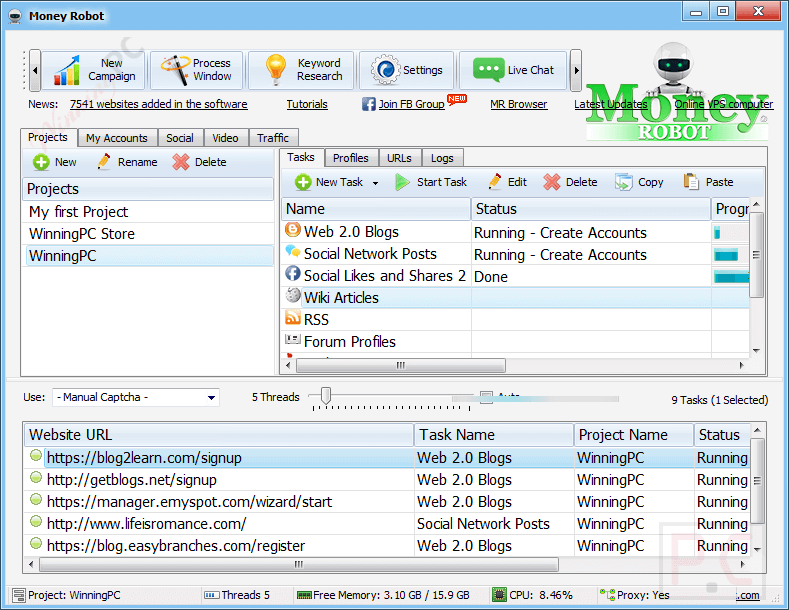Select the Projects tab
This screenshot has width=789, height=610.
[48, 137]
